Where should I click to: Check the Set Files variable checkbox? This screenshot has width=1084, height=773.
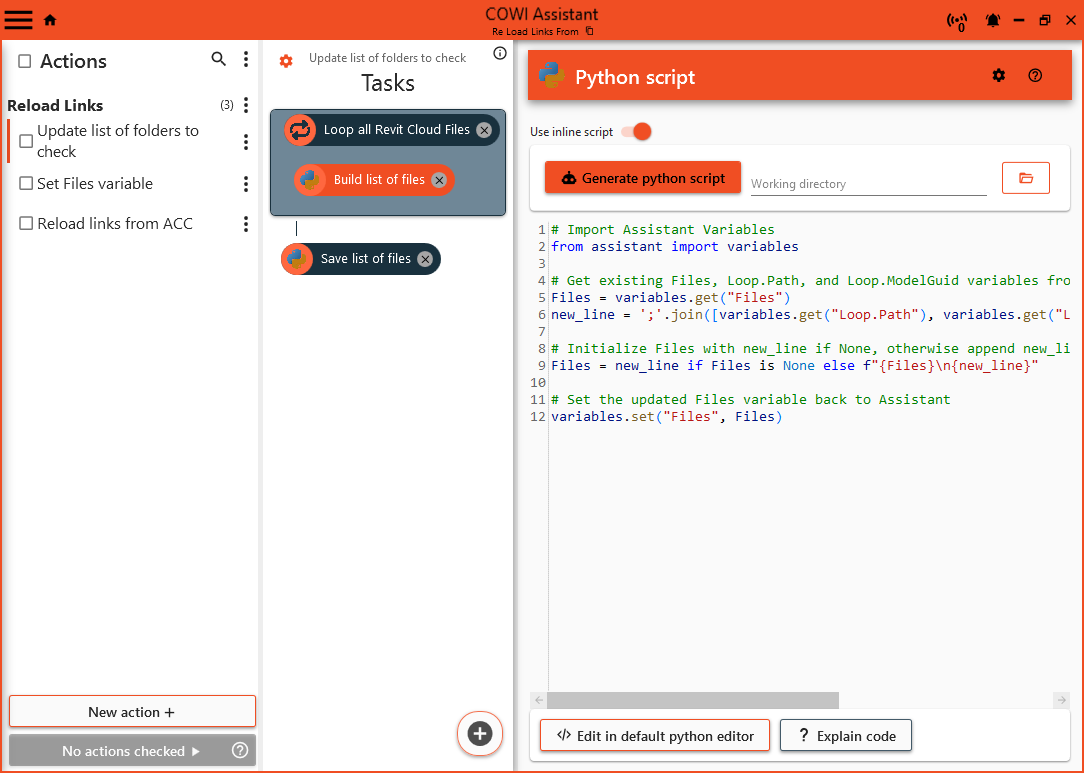[x=27, y=184]
